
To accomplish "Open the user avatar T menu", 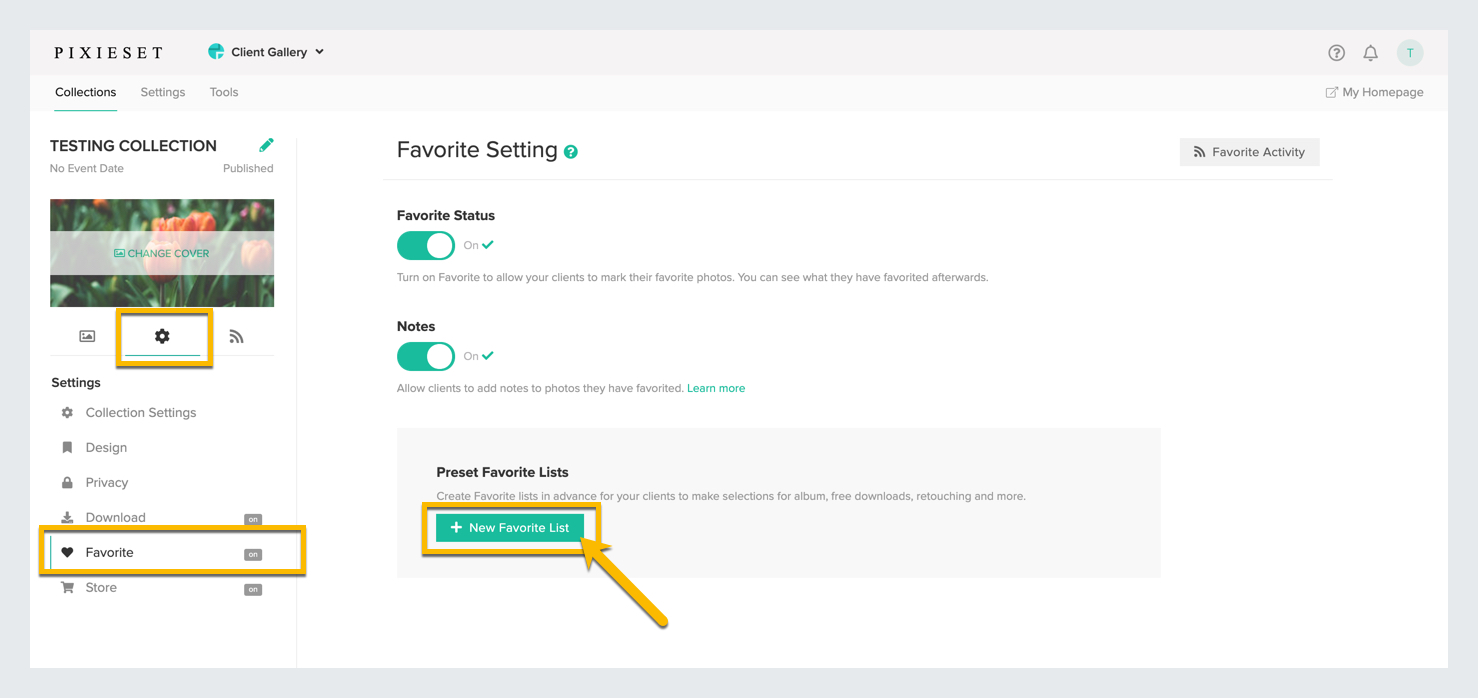I will tap(1410, 53).
